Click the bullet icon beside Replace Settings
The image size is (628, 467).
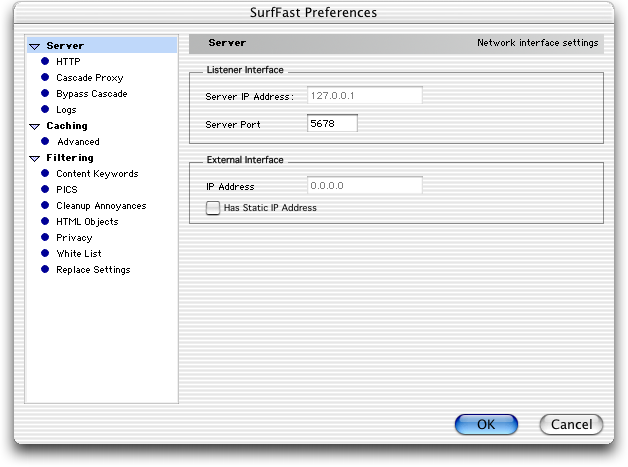point(45,269)
